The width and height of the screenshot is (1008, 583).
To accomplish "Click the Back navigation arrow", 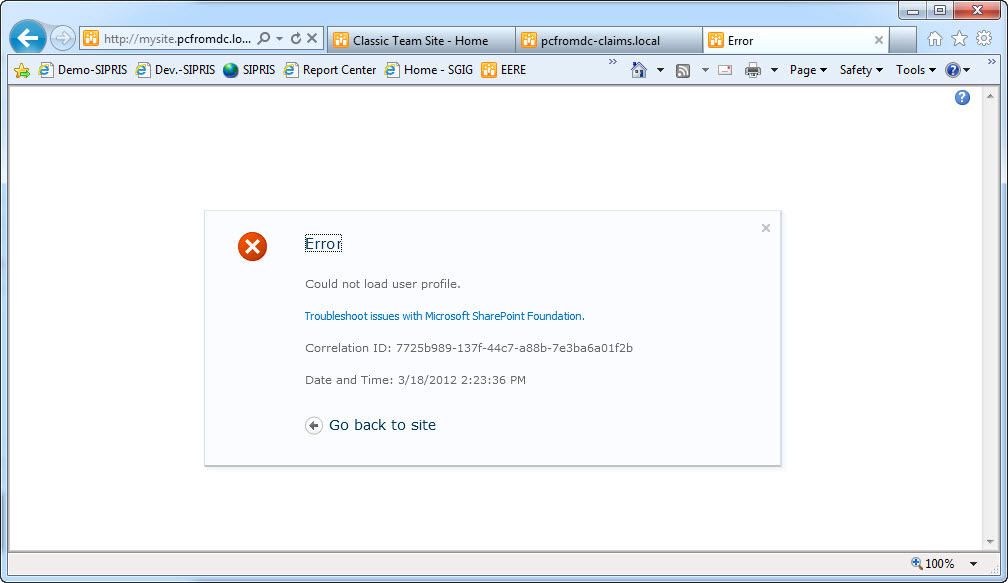I will tap(27, 37).
